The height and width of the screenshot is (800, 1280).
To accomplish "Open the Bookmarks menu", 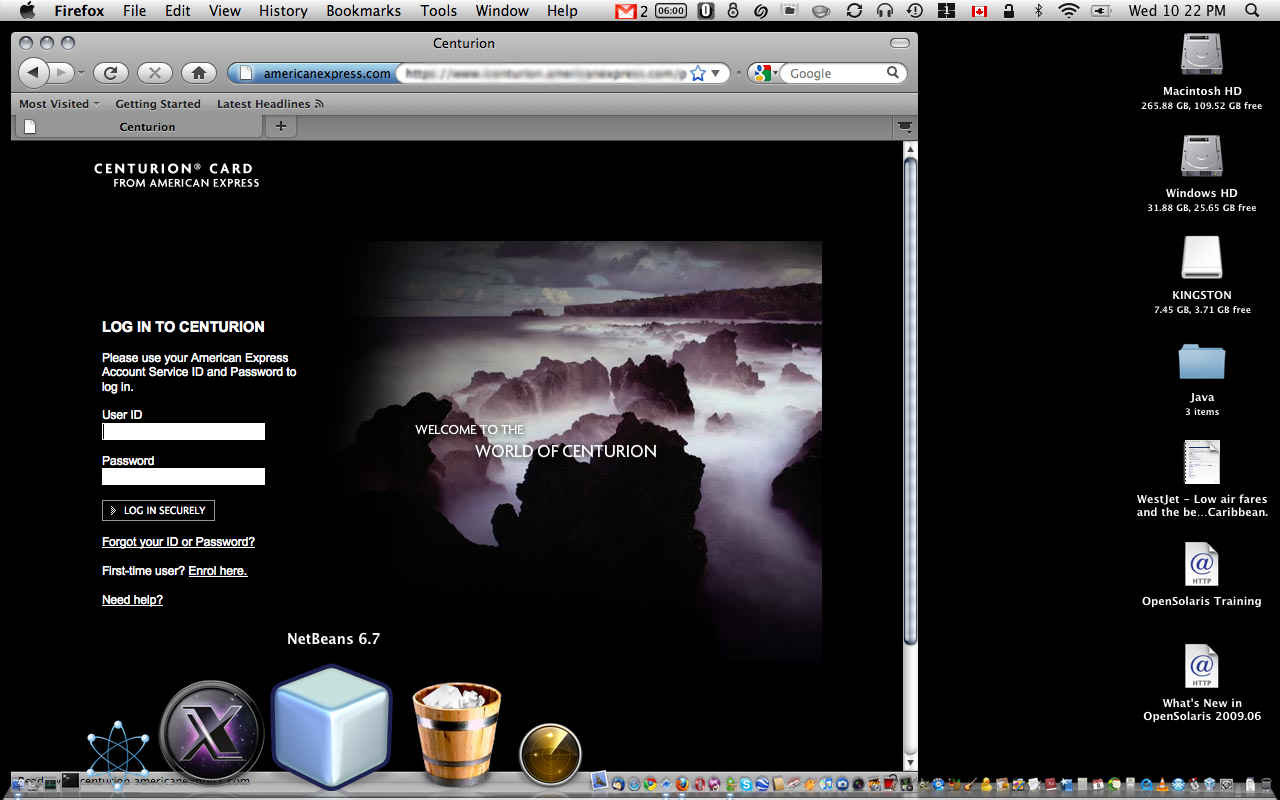I will coord(363,11).
